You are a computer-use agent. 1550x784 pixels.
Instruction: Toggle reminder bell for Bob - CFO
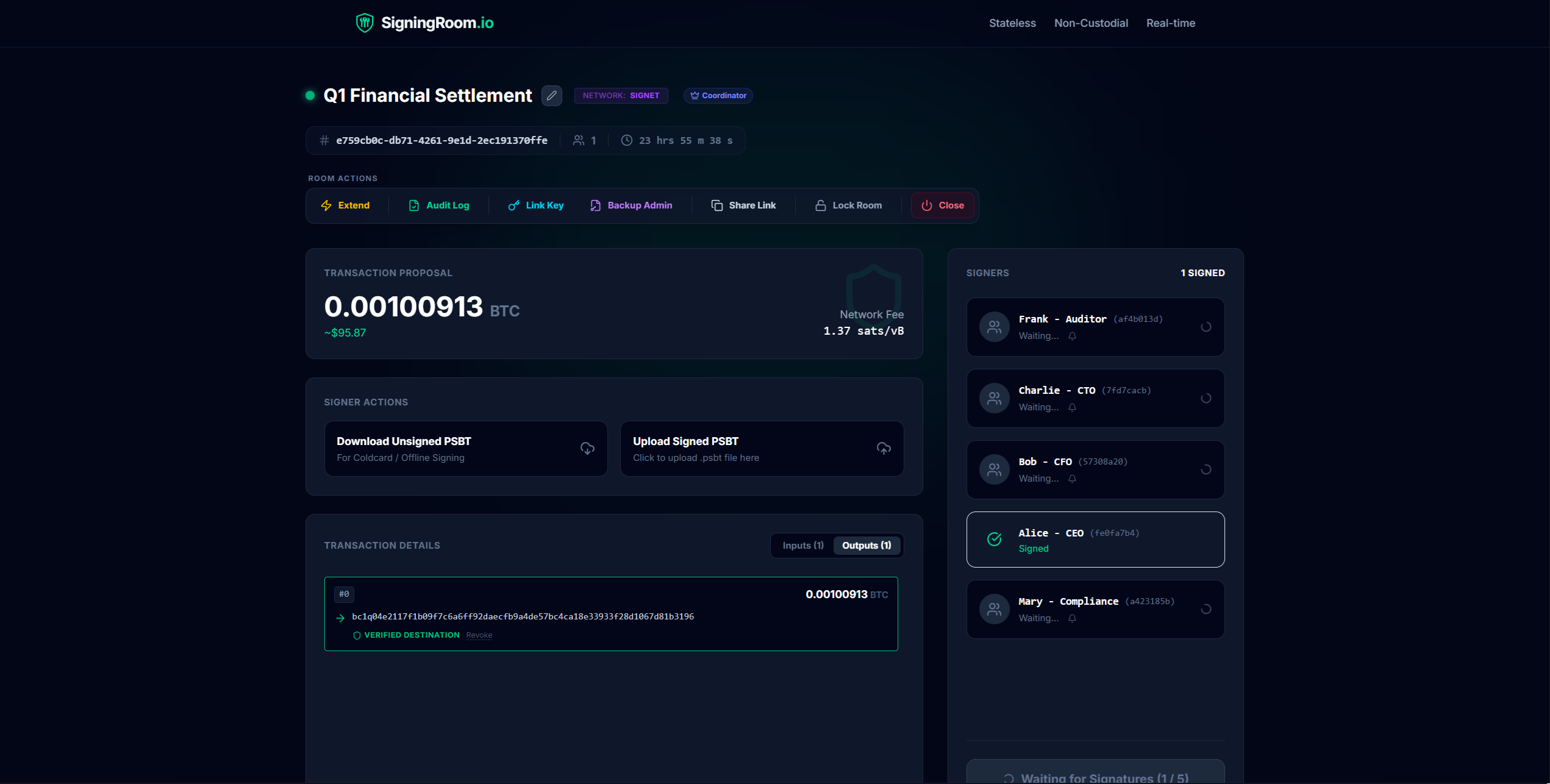pos(1073,479)
